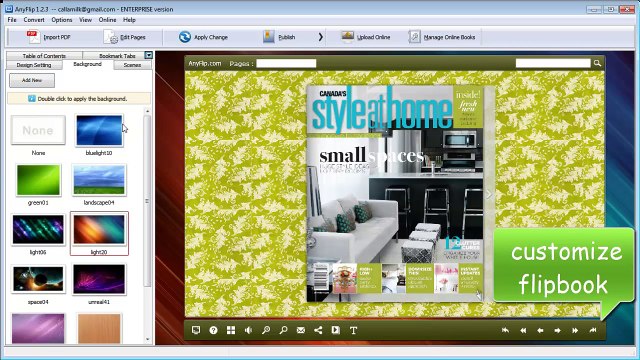Open the Options menu
Screen dimensions: 640x360
[x=62, y=20]
